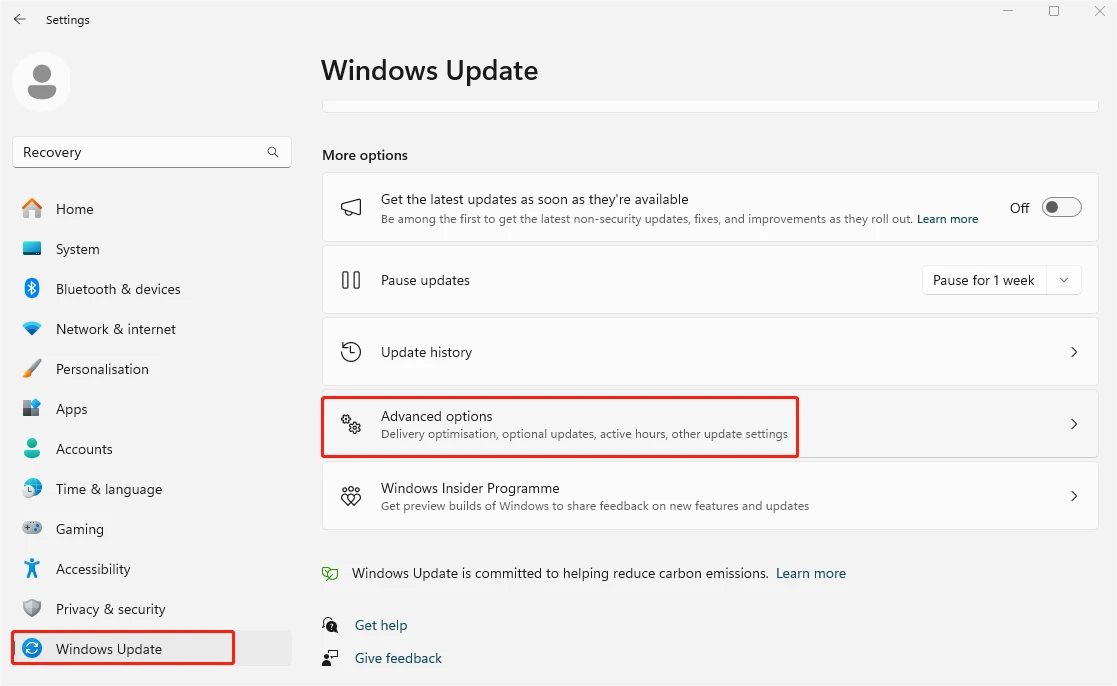Viewport: 1117px width, 686px height.
Task: Click the Get help headset icon
Action: click(331, 625)
